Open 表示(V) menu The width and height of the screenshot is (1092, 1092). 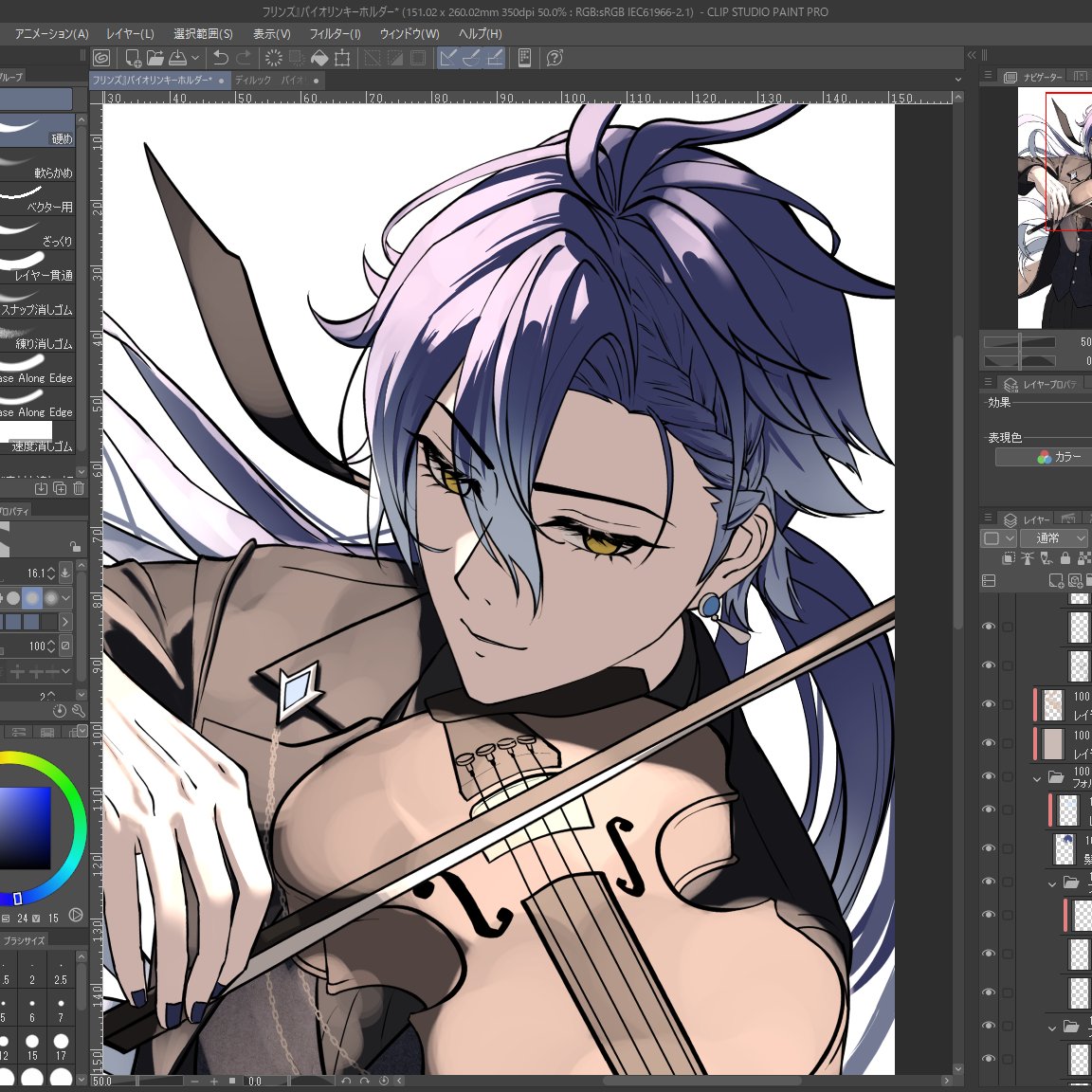coord(272,33)
